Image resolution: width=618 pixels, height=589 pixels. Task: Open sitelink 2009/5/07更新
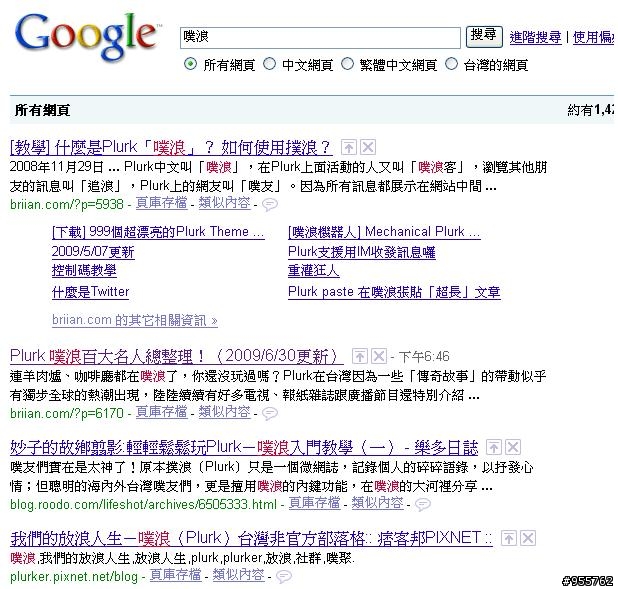pos(93,252)
